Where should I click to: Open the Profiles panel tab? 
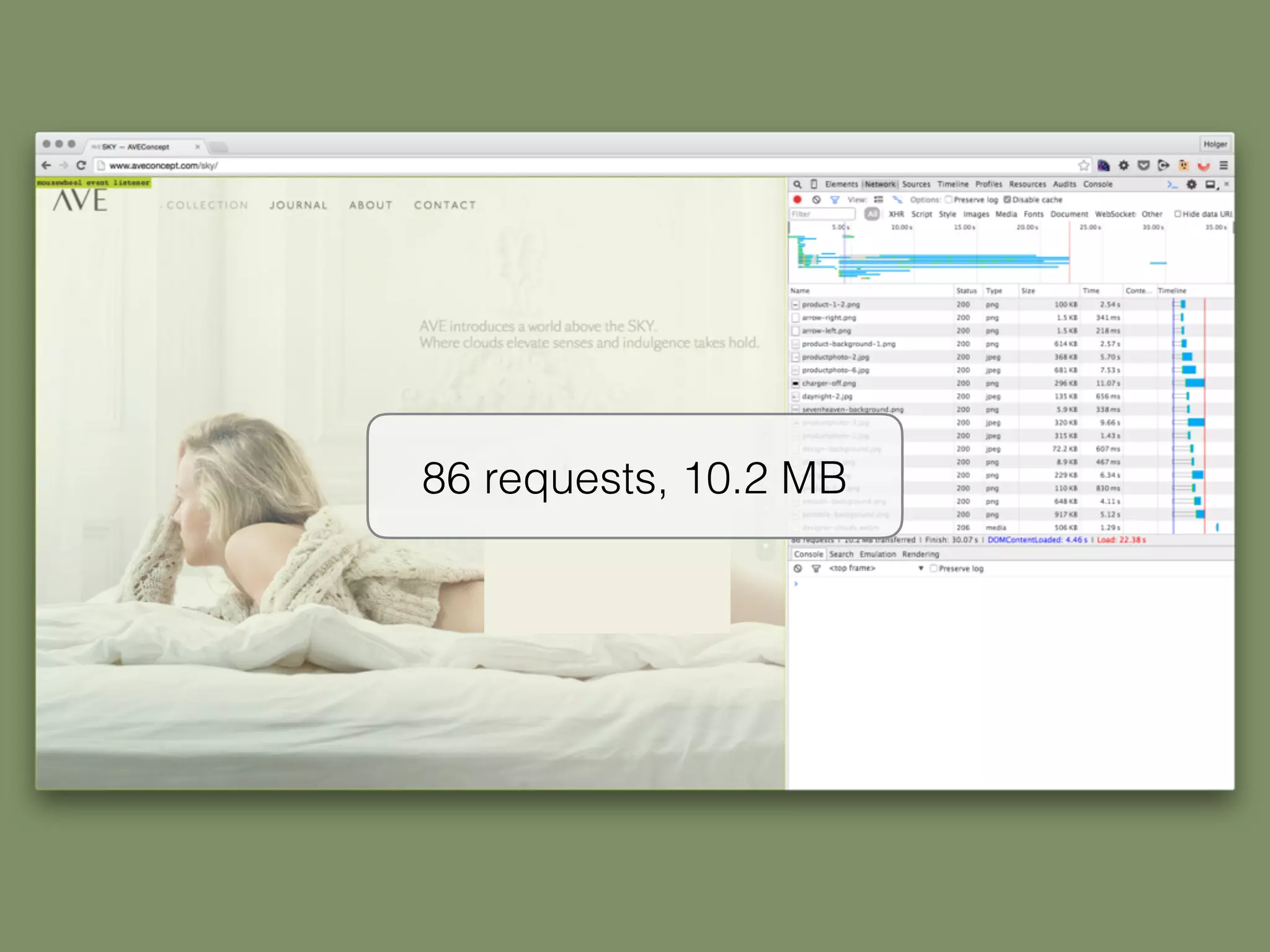[988, 184]
